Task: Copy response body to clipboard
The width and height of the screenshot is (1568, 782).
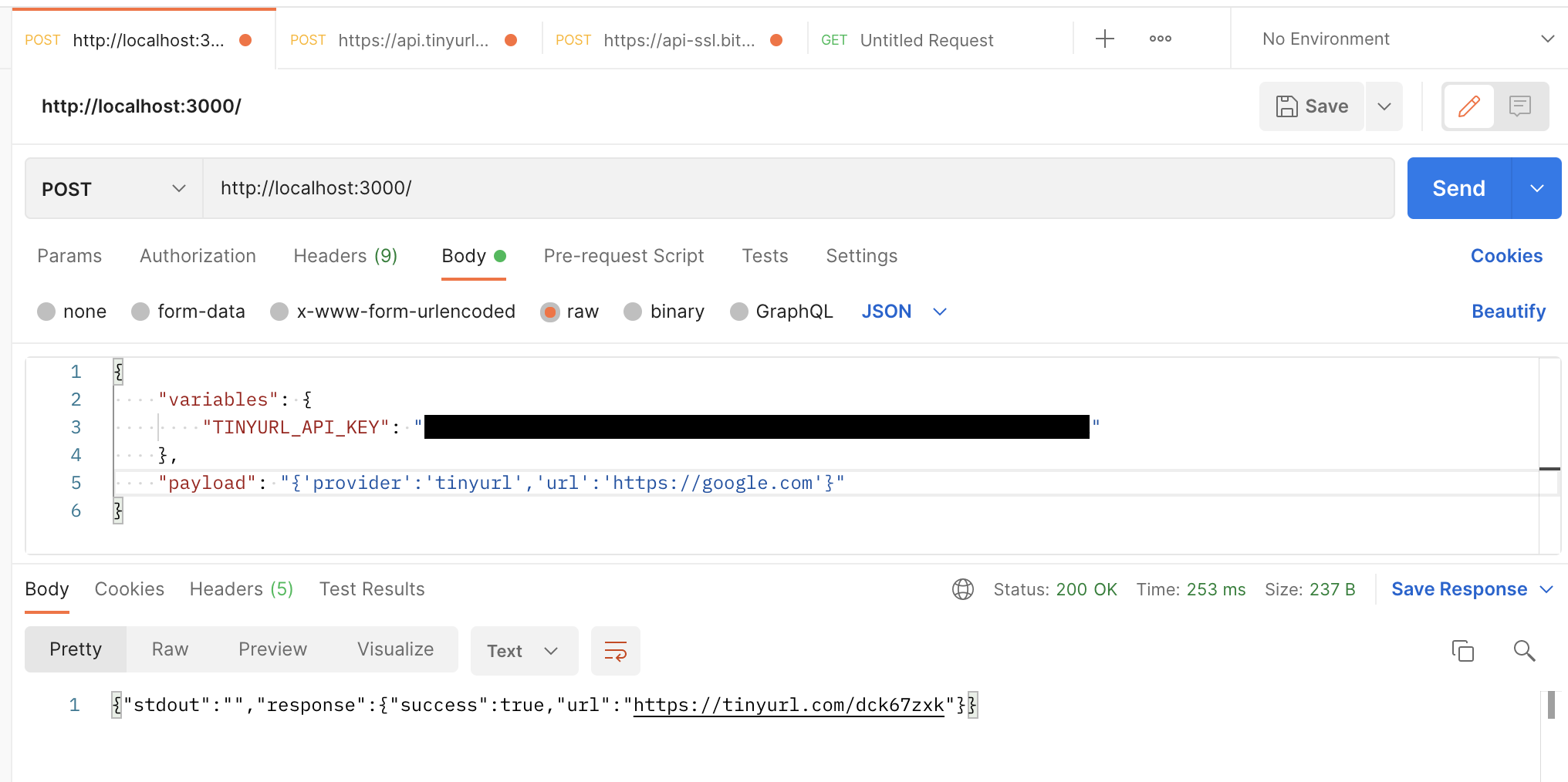Action: tap(1462, 651)
